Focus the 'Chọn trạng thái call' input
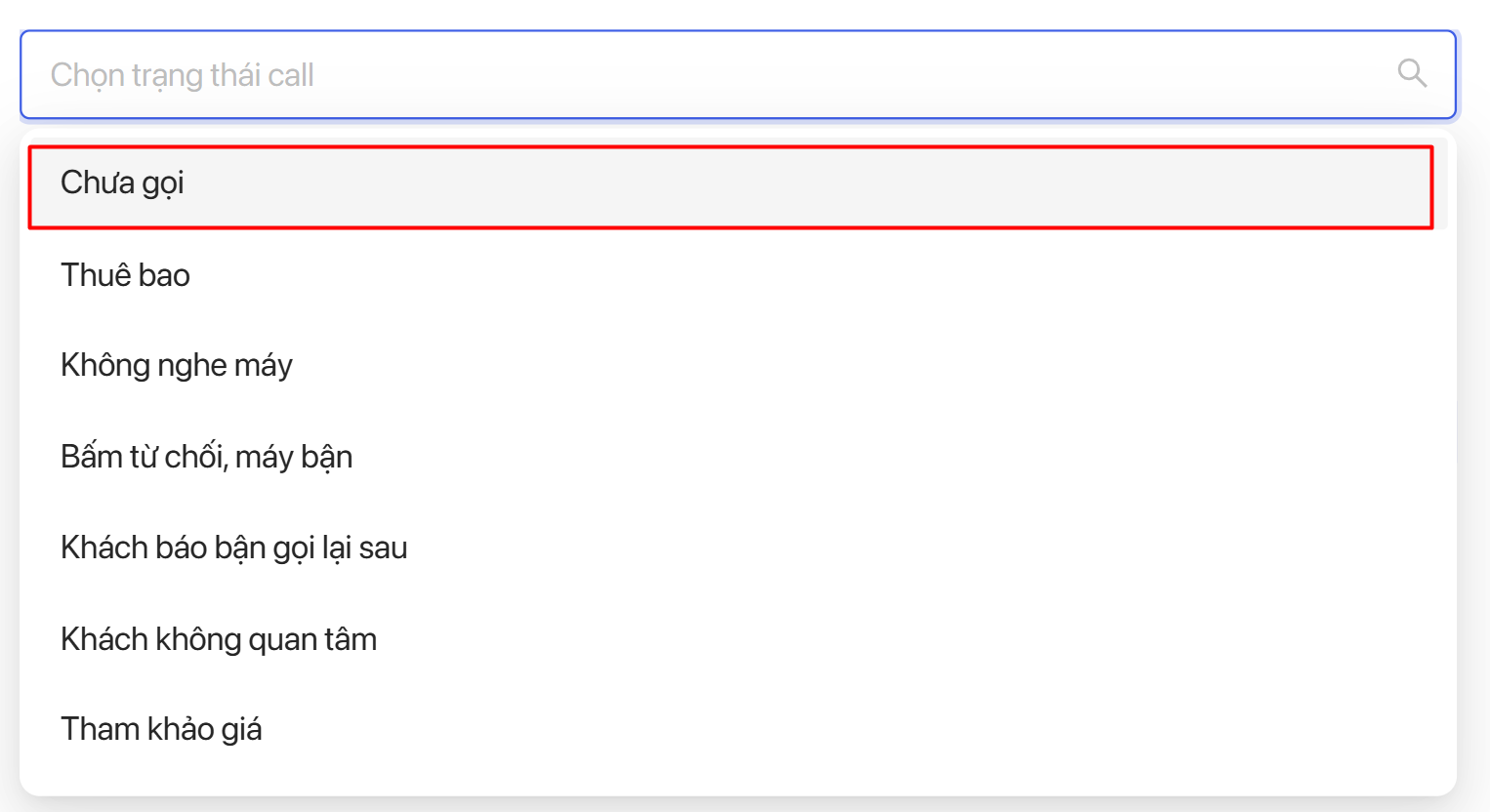This screenshot has width=1490, height=812. click(738, 75)
